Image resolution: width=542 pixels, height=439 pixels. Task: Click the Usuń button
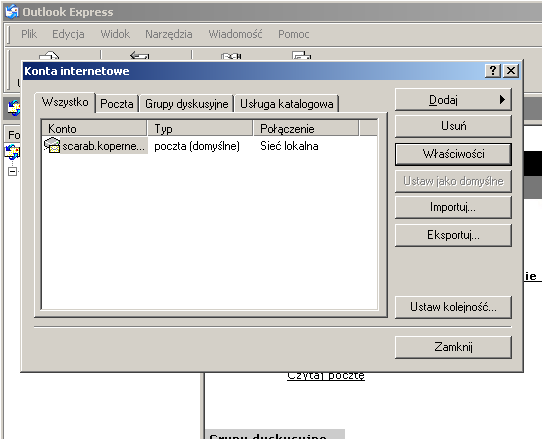[453, 126]
